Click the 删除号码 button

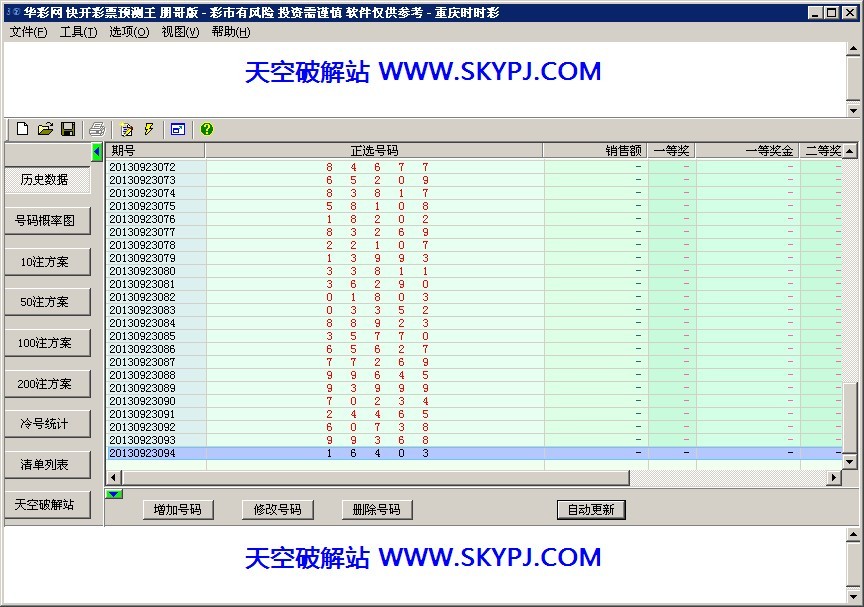coord(376,509)
